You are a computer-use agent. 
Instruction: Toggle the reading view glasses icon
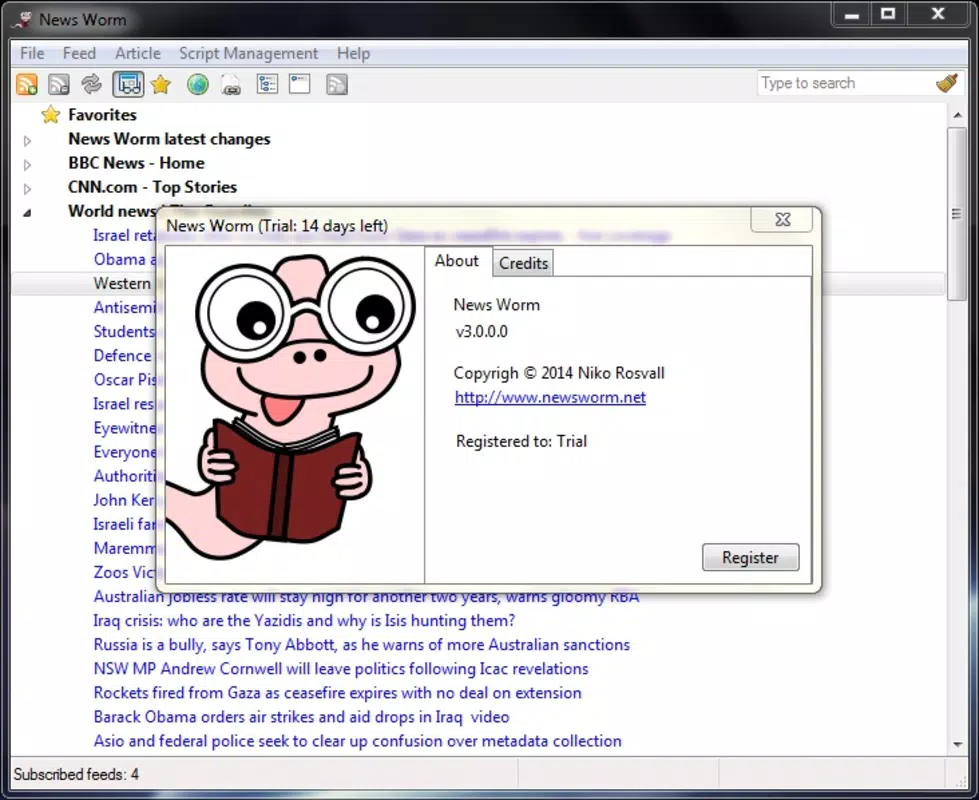[128, 84]
